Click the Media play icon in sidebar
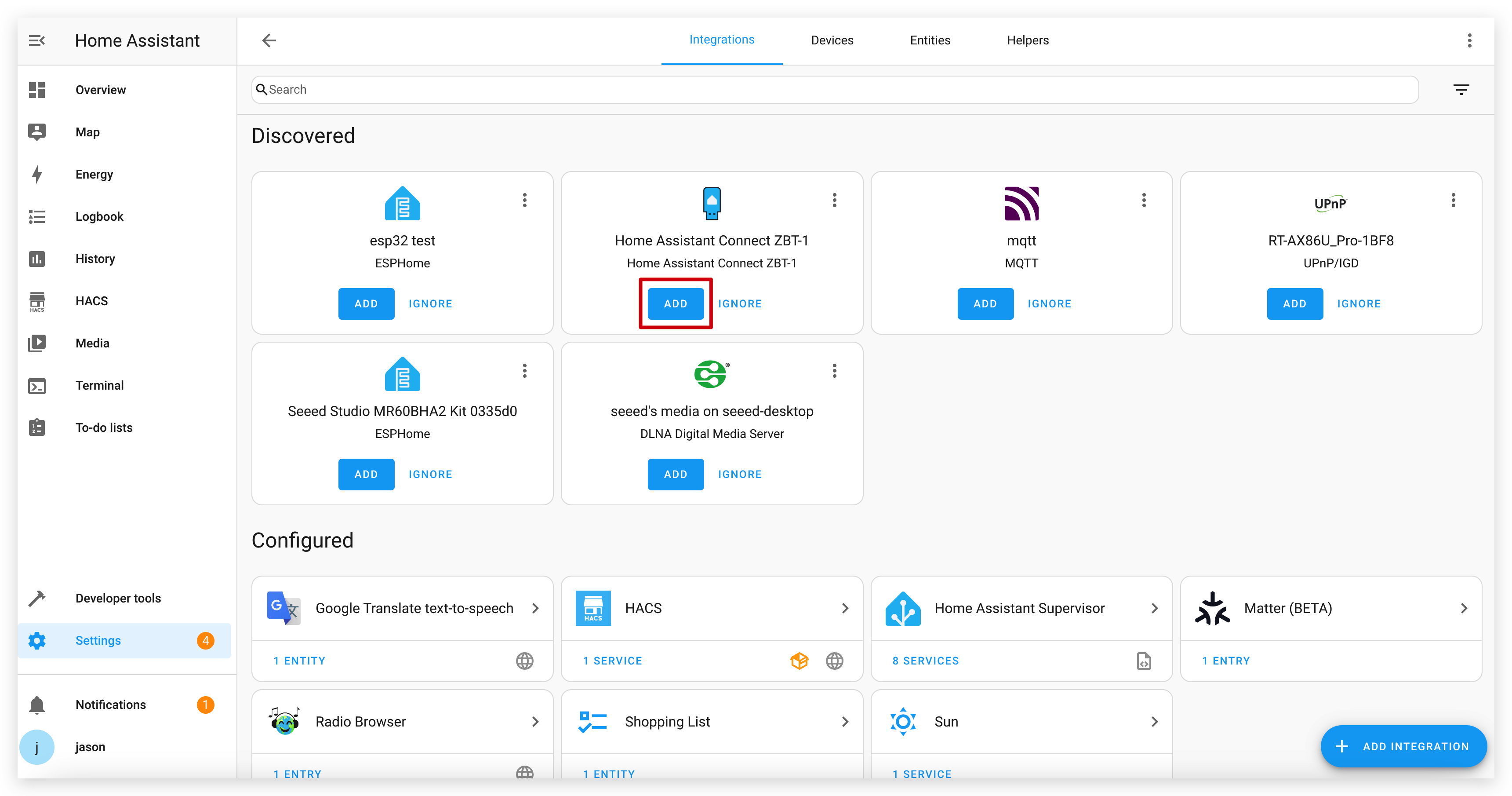The height and width of the screenshot is (796, 1512). [37, 343]
